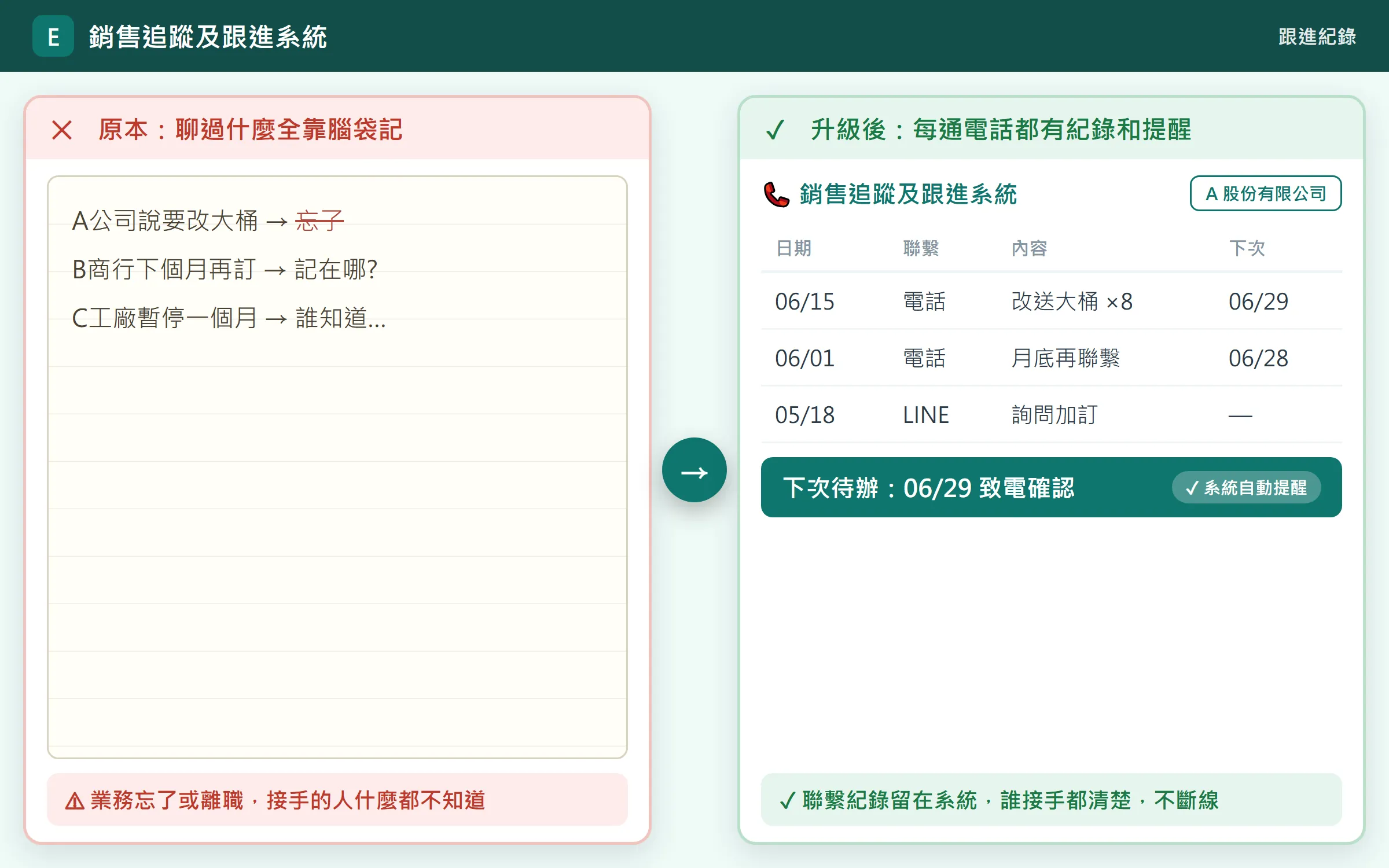Click the 月底再聯繫 content cell

coord(1065,358)
